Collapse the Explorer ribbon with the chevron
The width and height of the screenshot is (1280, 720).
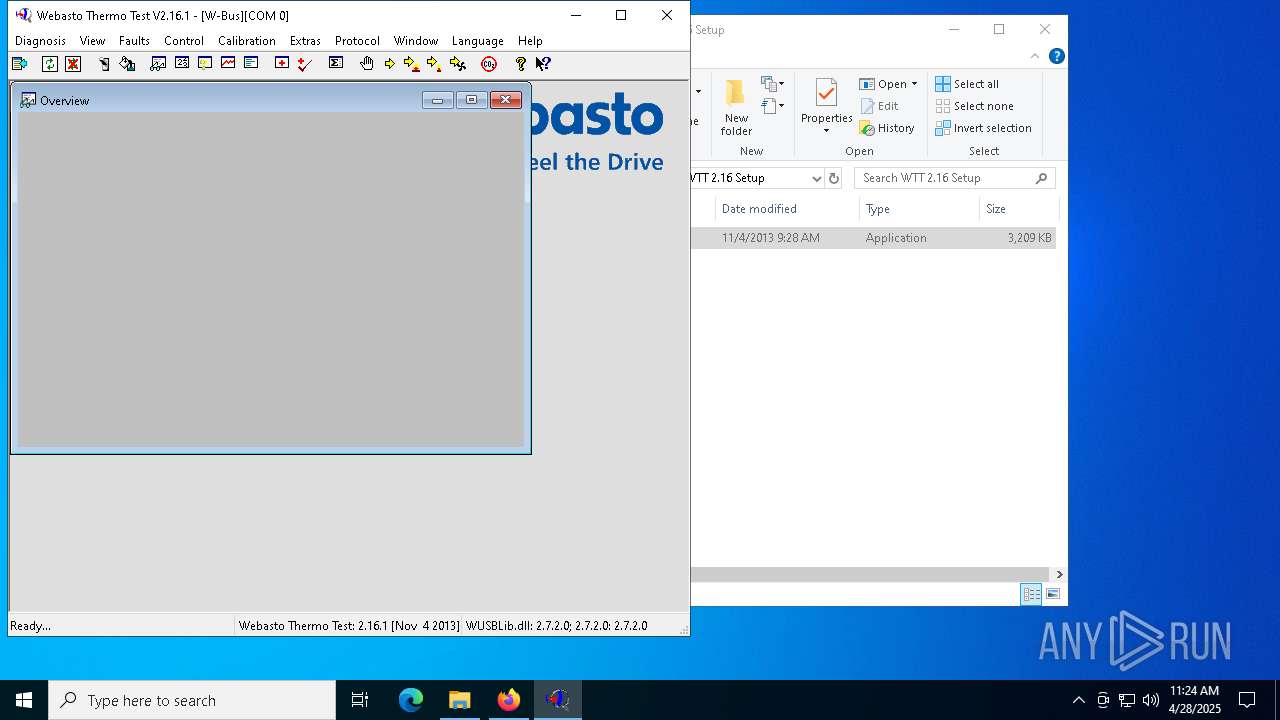click(1035, 56)
